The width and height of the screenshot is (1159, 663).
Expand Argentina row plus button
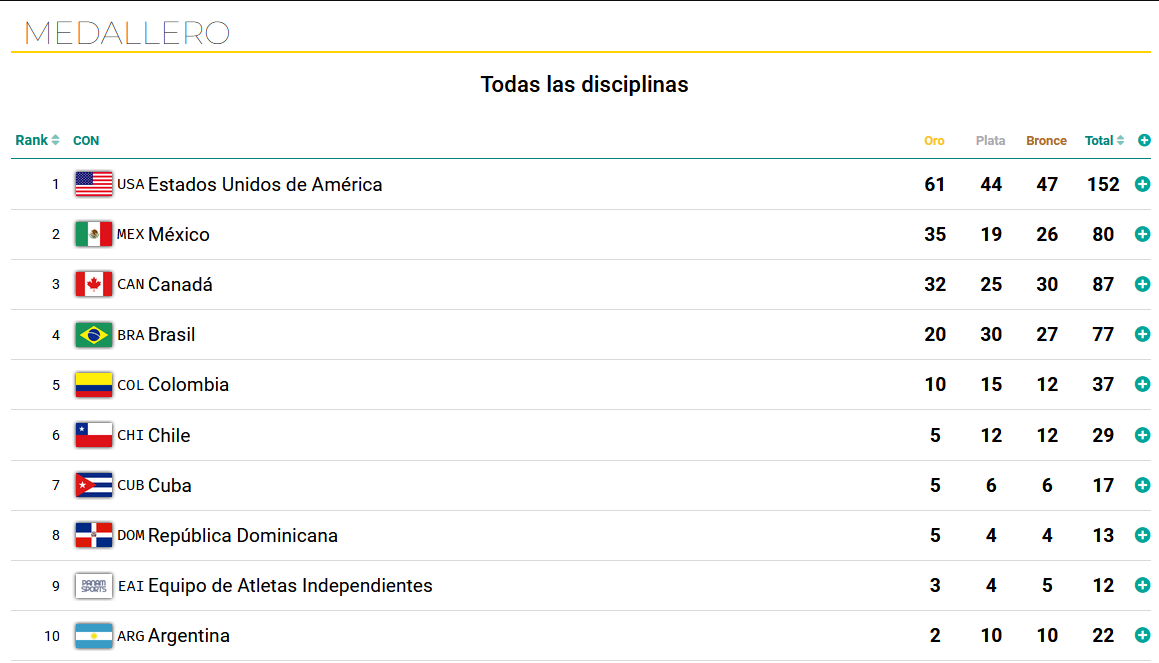click(1142, 636)
